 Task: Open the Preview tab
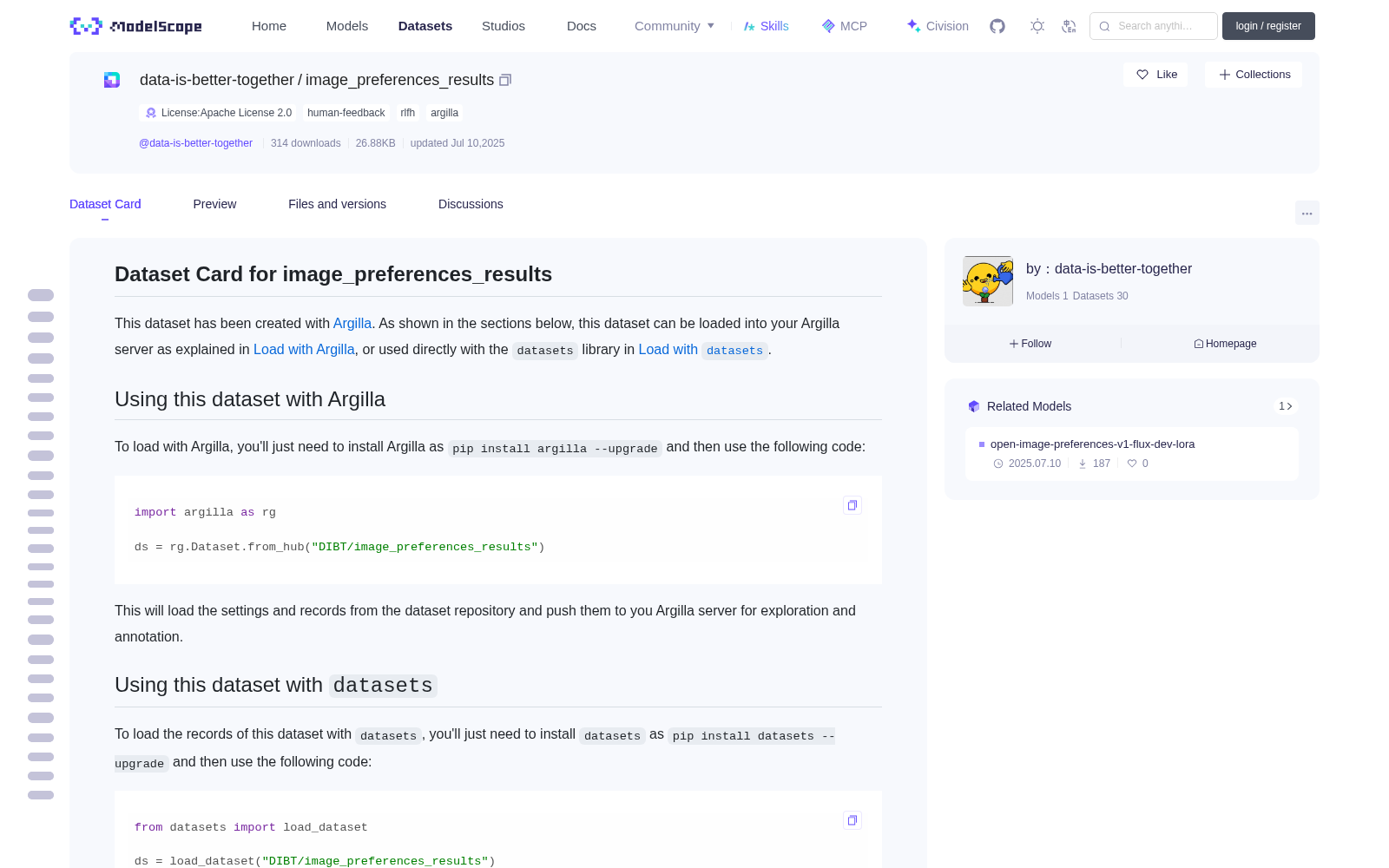(x=214, y=204)
